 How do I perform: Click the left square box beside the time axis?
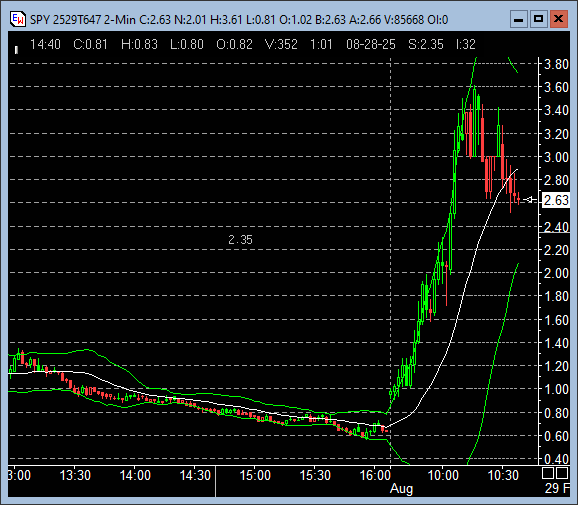pos(548,473)
